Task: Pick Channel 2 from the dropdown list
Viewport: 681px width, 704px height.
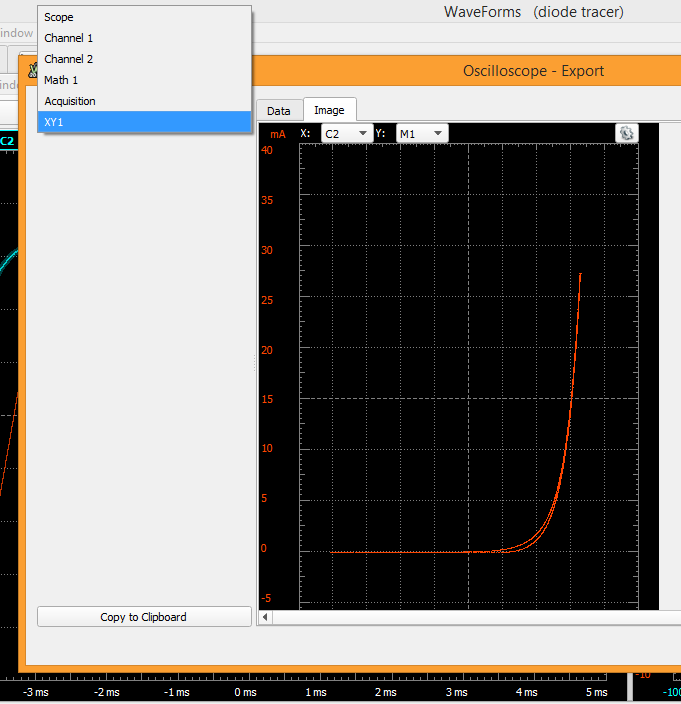Action: [x=68, y=59]
